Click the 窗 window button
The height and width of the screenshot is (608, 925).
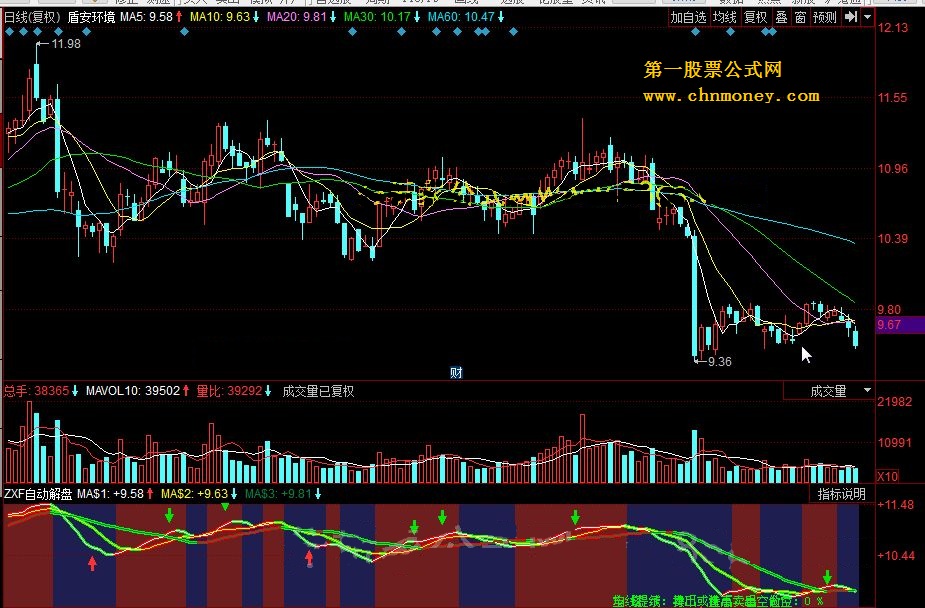tap(800, 18)
